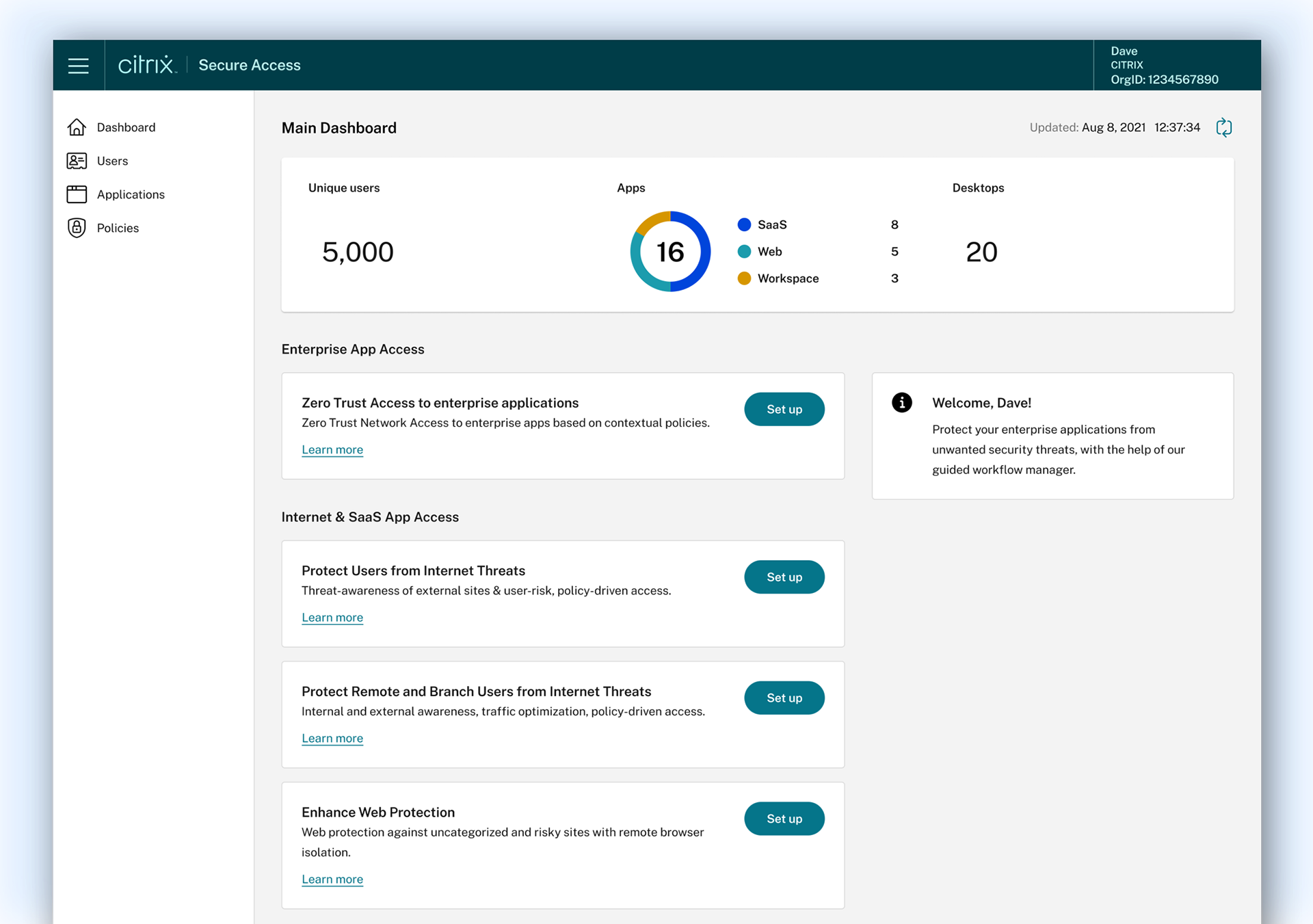
Task: Click the Users ID card icon
Action: (77, 161)
